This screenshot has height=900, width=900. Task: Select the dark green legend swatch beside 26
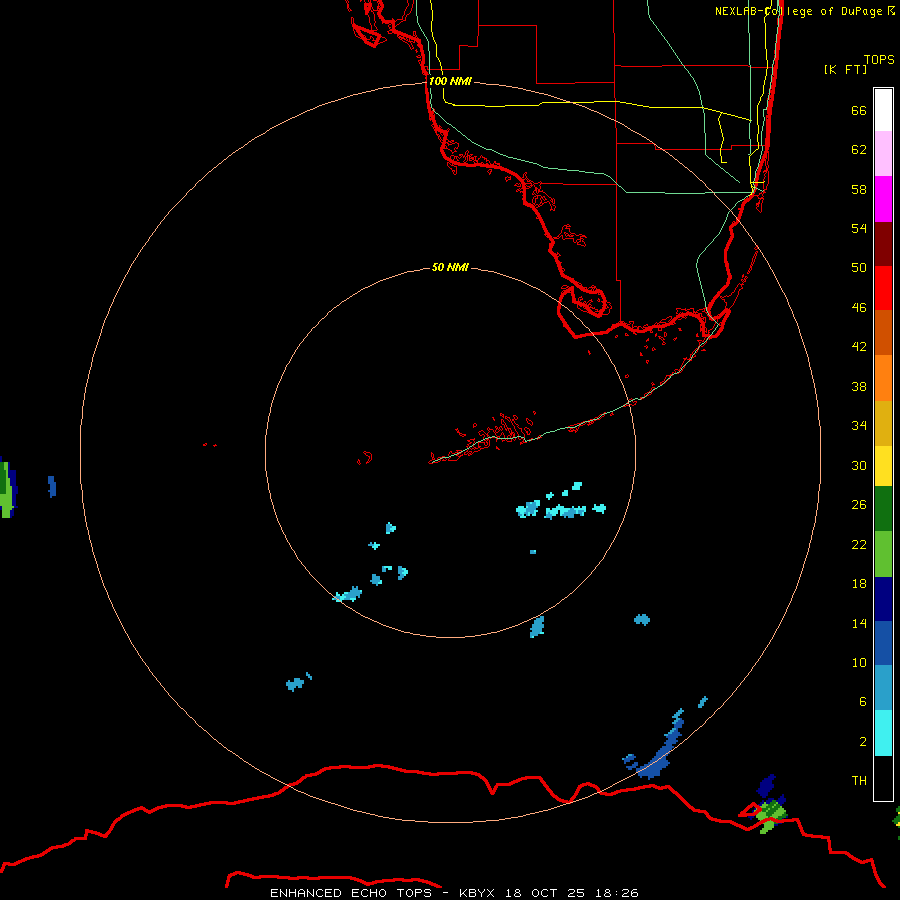tap(883, 509)
